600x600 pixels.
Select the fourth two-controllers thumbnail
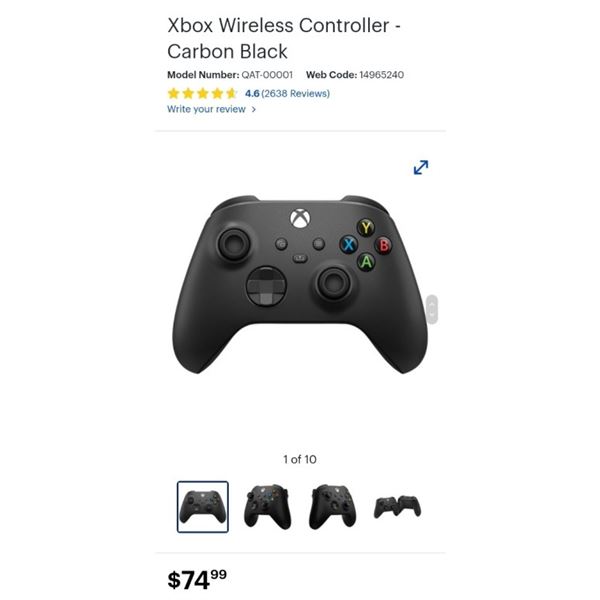click(x=397, y=507)
